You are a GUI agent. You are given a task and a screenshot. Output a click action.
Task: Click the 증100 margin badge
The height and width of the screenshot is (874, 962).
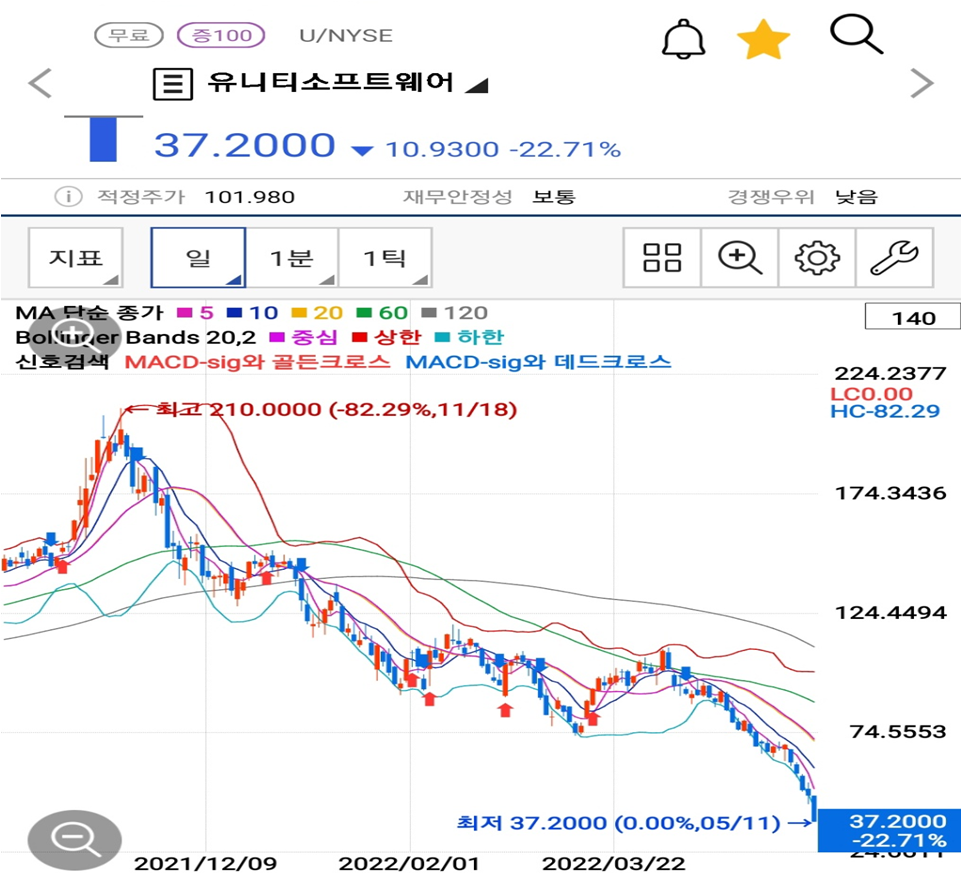pos(221,35)
